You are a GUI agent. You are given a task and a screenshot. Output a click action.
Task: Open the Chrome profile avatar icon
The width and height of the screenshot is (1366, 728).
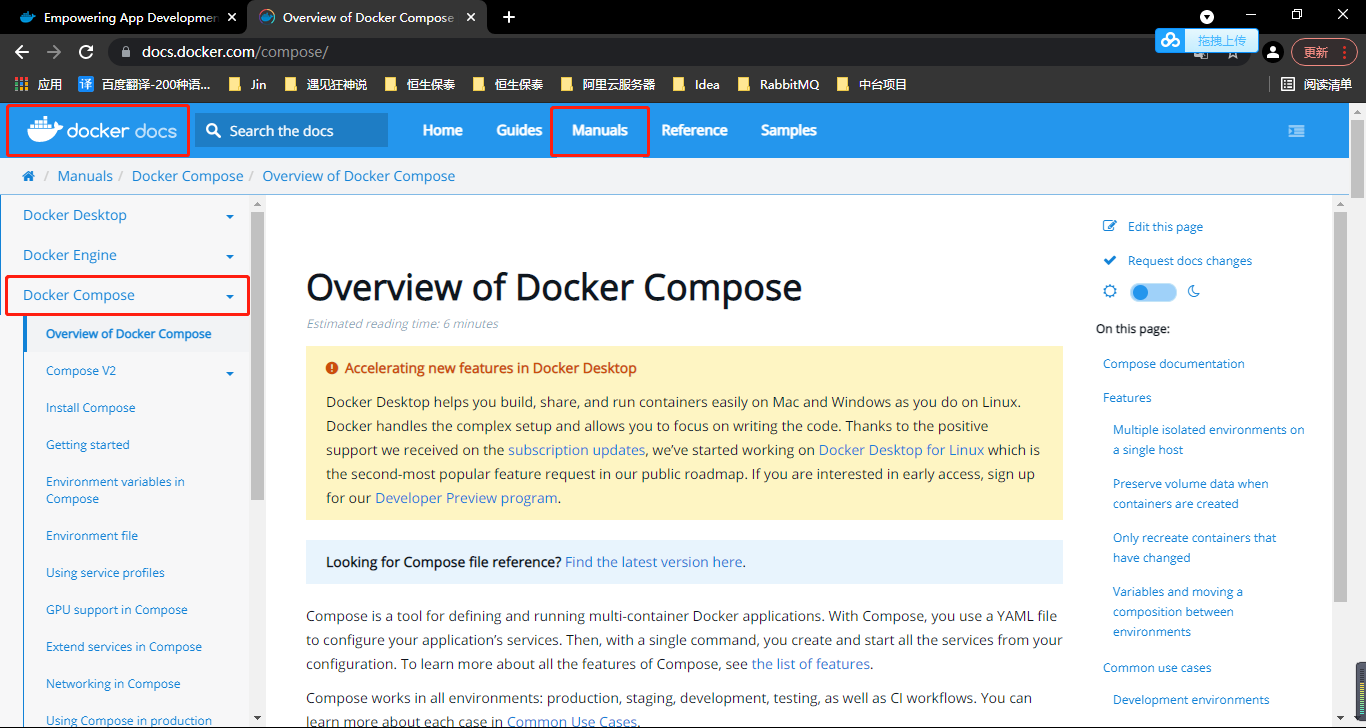point(1273,52)
